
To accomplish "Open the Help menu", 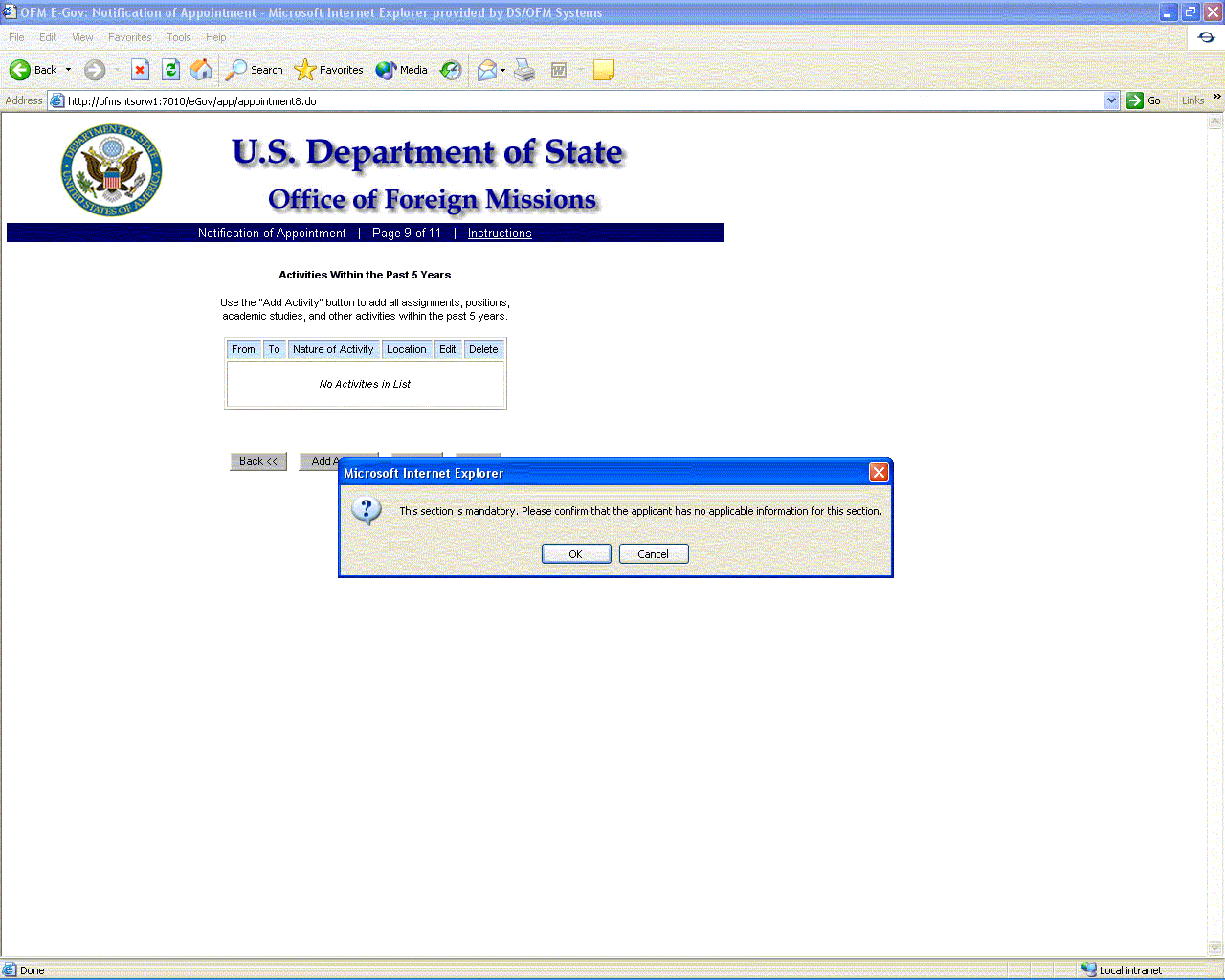I will click(216, 37).
